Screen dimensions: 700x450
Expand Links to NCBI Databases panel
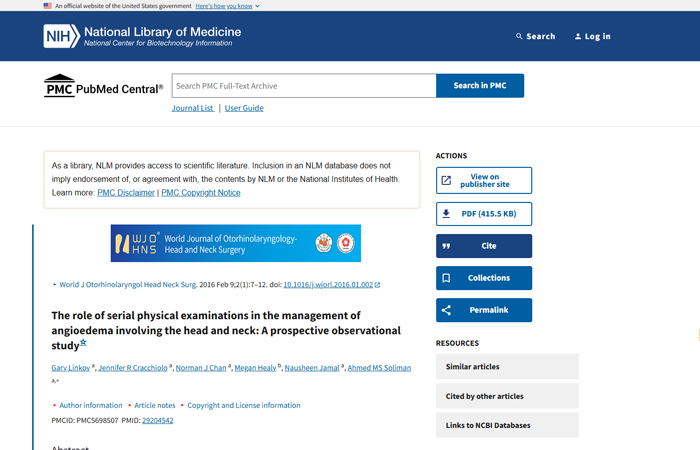[507, 425]
